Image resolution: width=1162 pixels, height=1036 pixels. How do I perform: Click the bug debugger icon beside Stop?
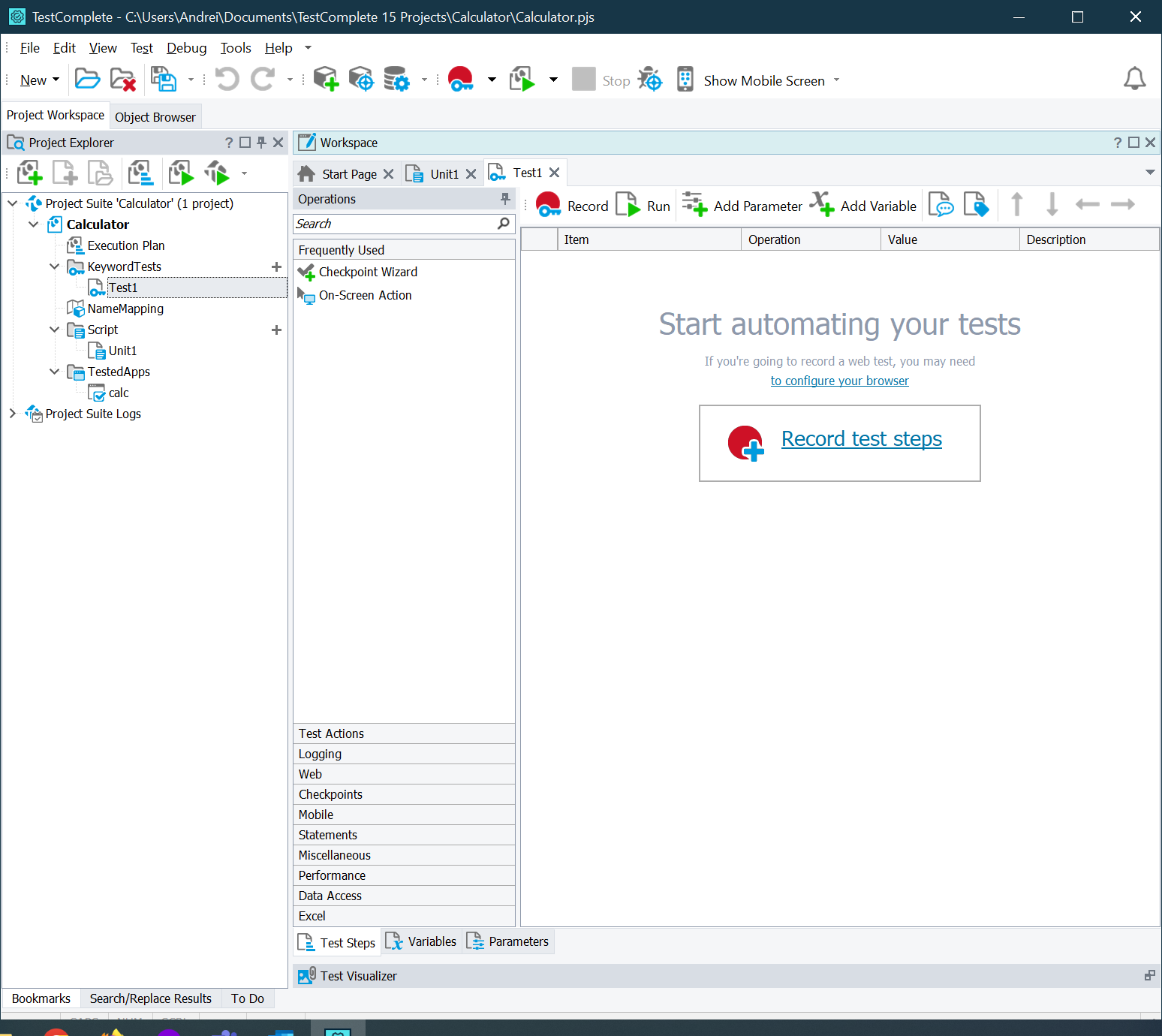(x=650, y=79)
